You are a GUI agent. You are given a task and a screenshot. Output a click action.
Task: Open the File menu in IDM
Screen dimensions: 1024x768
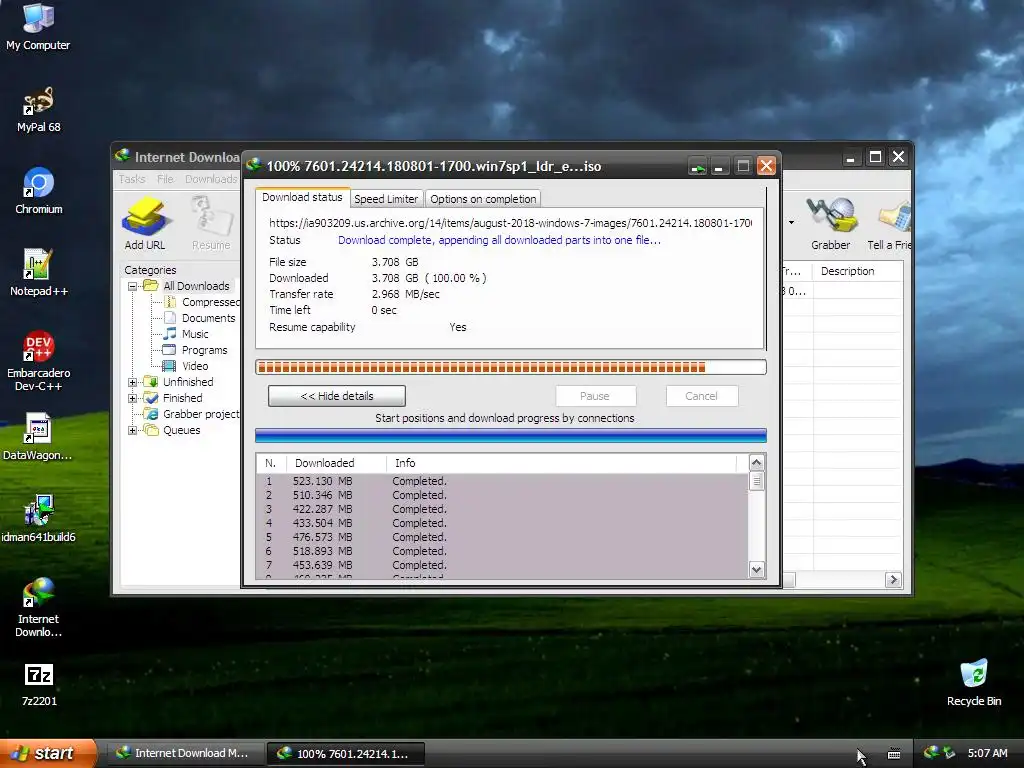pos(165,179)
